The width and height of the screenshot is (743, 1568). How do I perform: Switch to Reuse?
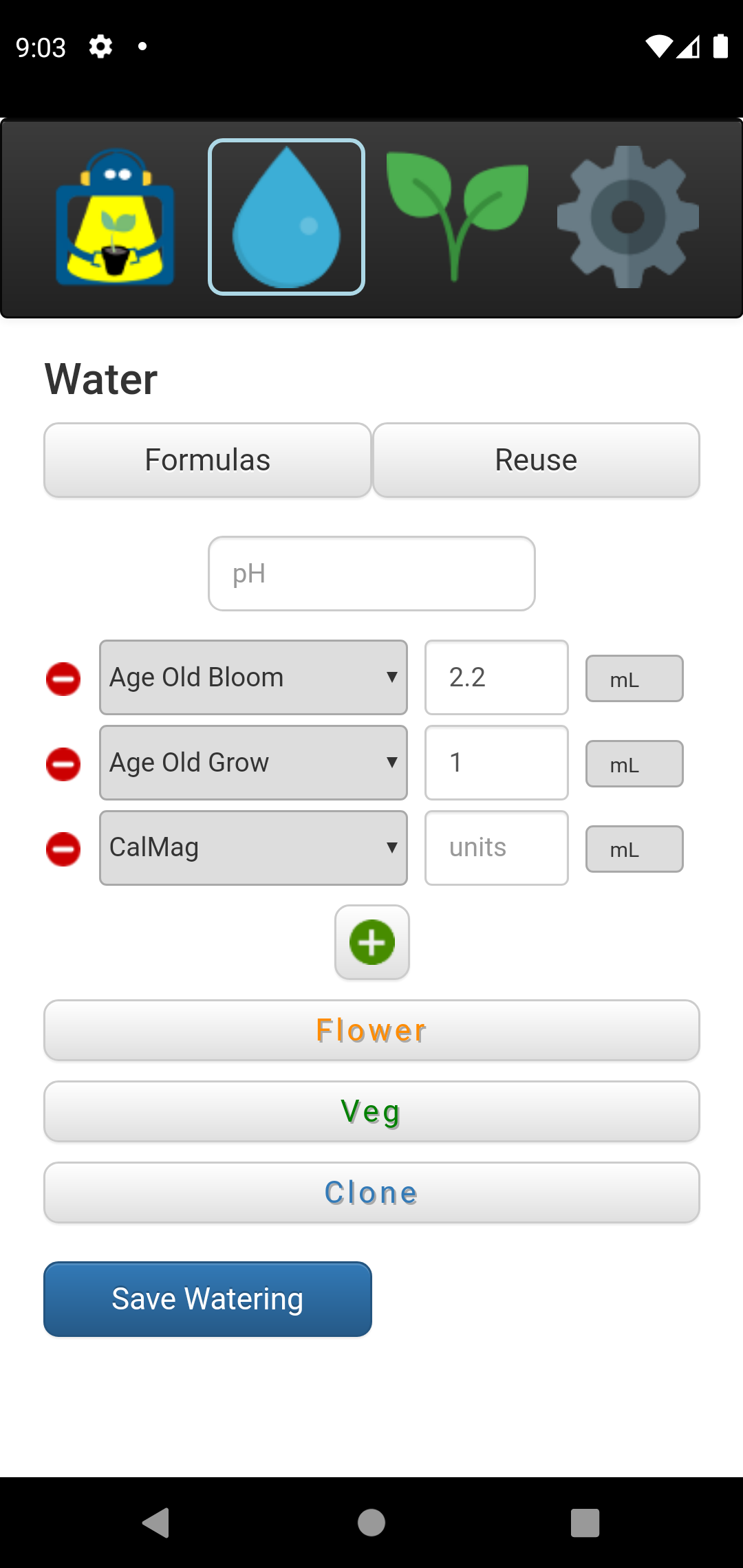(x=536, y=460)
